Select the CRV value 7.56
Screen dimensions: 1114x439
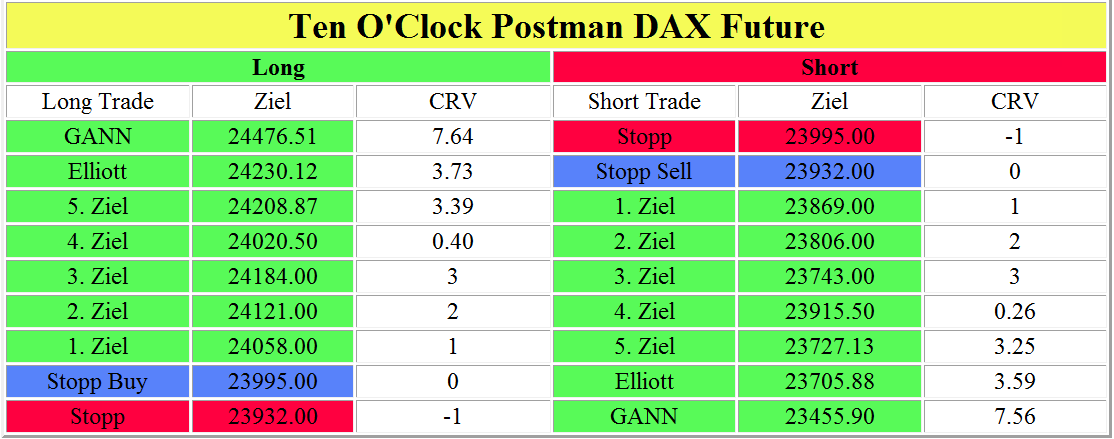1014,417
